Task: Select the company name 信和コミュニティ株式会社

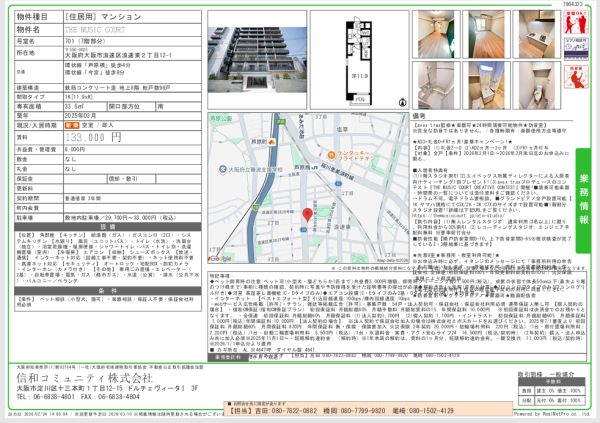Action: [x=85, y=378]
